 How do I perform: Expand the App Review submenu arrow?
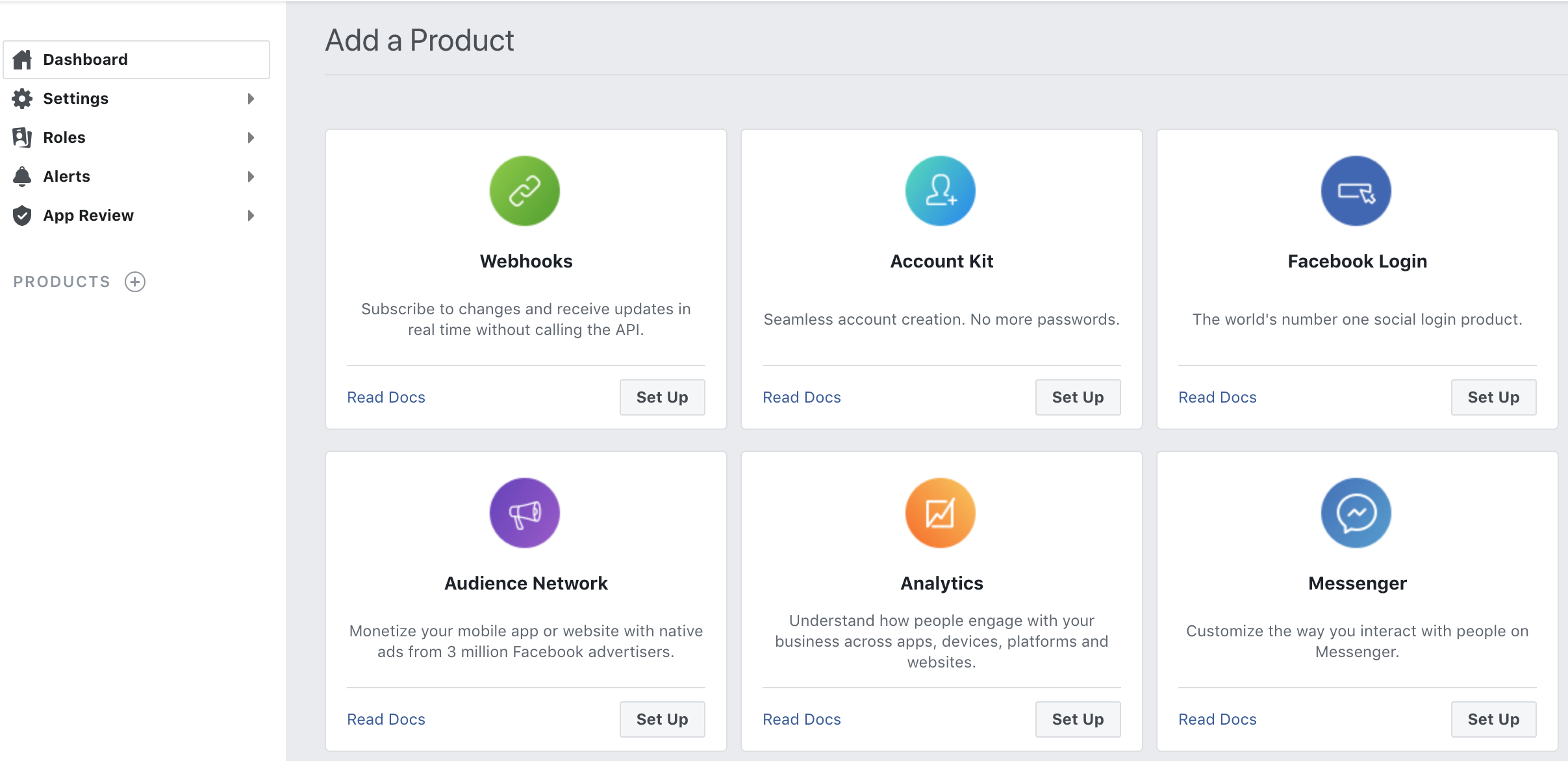click(x=251, y=216)
